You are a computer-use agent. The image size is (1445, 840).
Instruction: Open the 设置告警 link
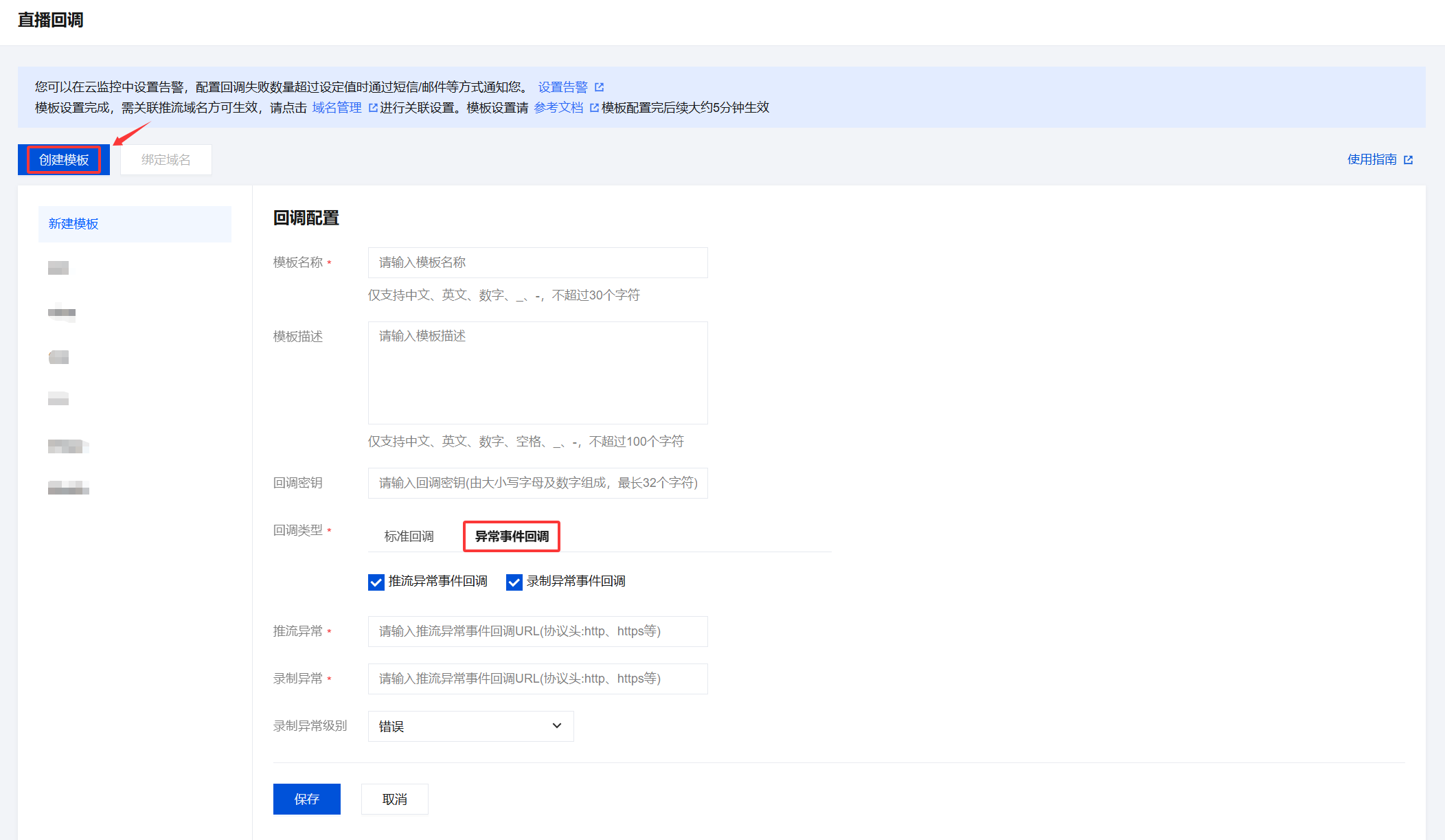point(562,87)
